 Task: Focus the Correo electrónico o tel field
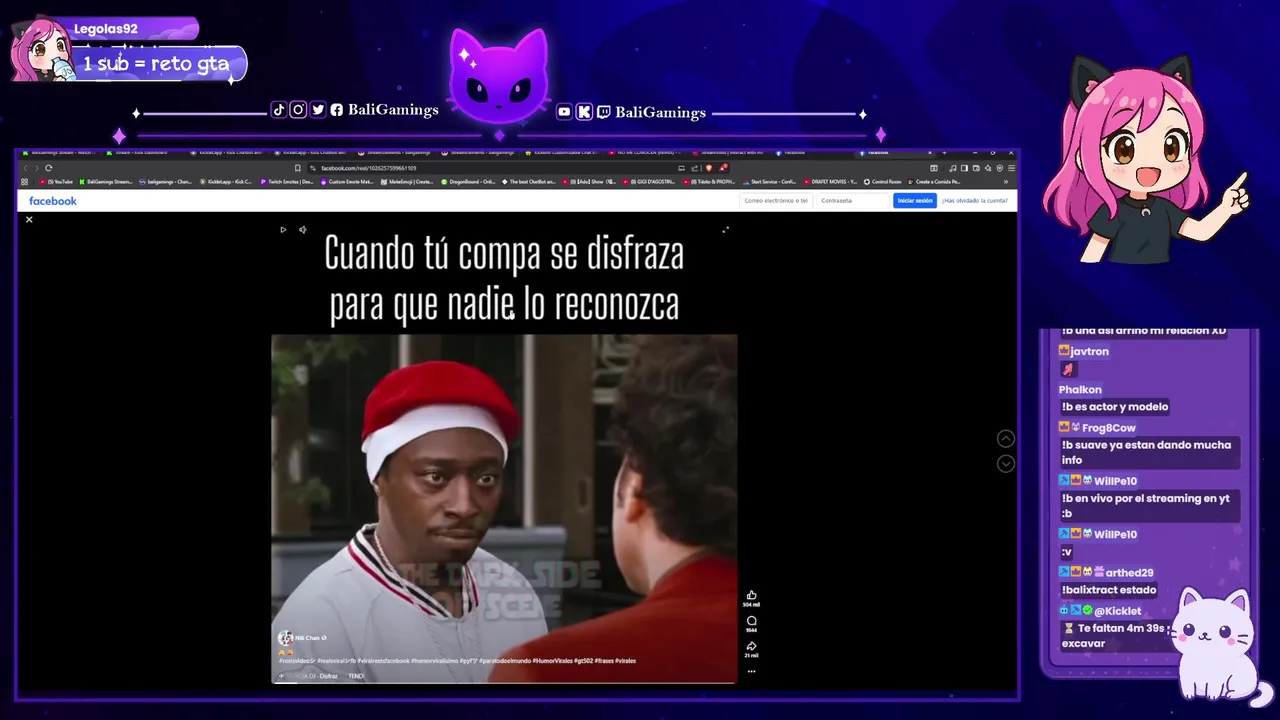[x=776, y=201]
